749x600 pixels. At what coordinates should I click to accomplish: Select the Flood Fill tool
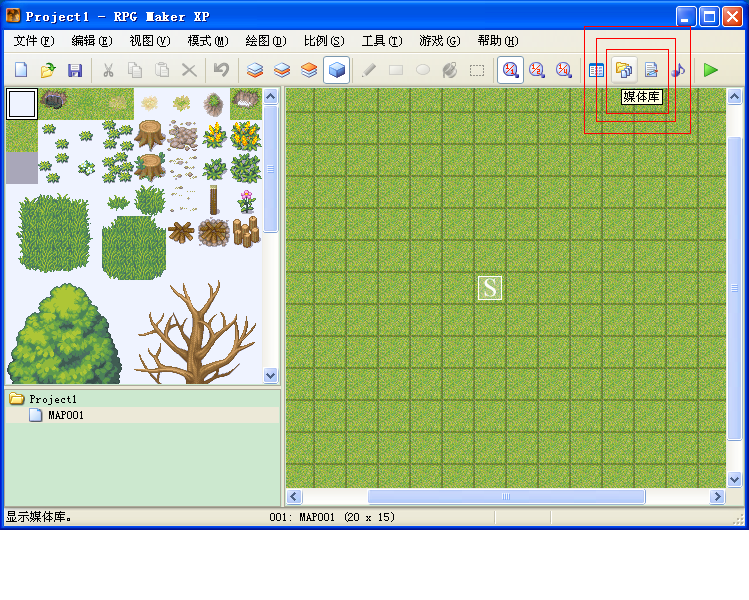449,70
